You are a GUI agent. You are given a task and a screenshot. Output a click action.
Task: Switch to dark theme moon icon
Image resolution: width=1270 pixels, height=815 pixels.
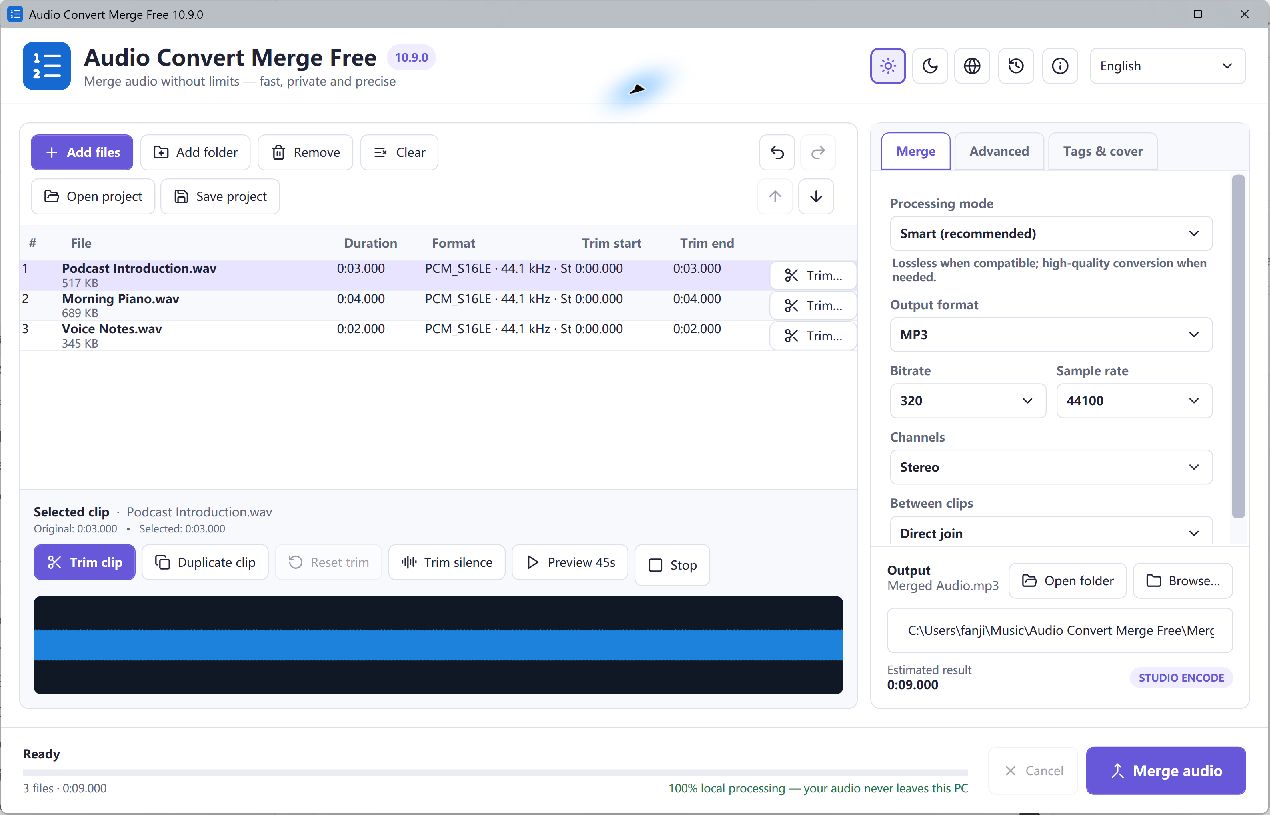pos(930,66)
